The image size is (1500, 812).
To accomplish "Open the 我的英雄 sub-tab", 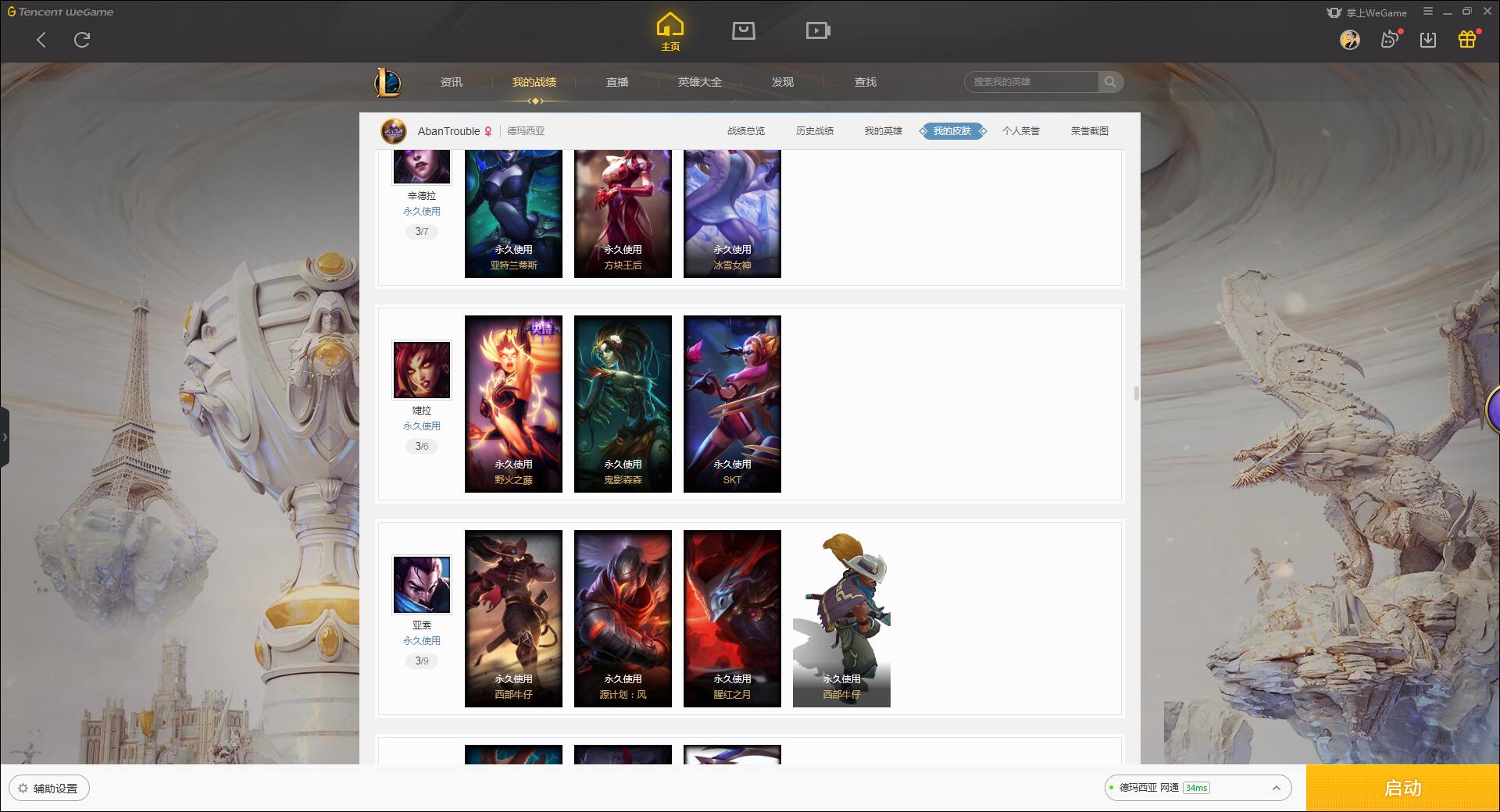I will 884,131.
